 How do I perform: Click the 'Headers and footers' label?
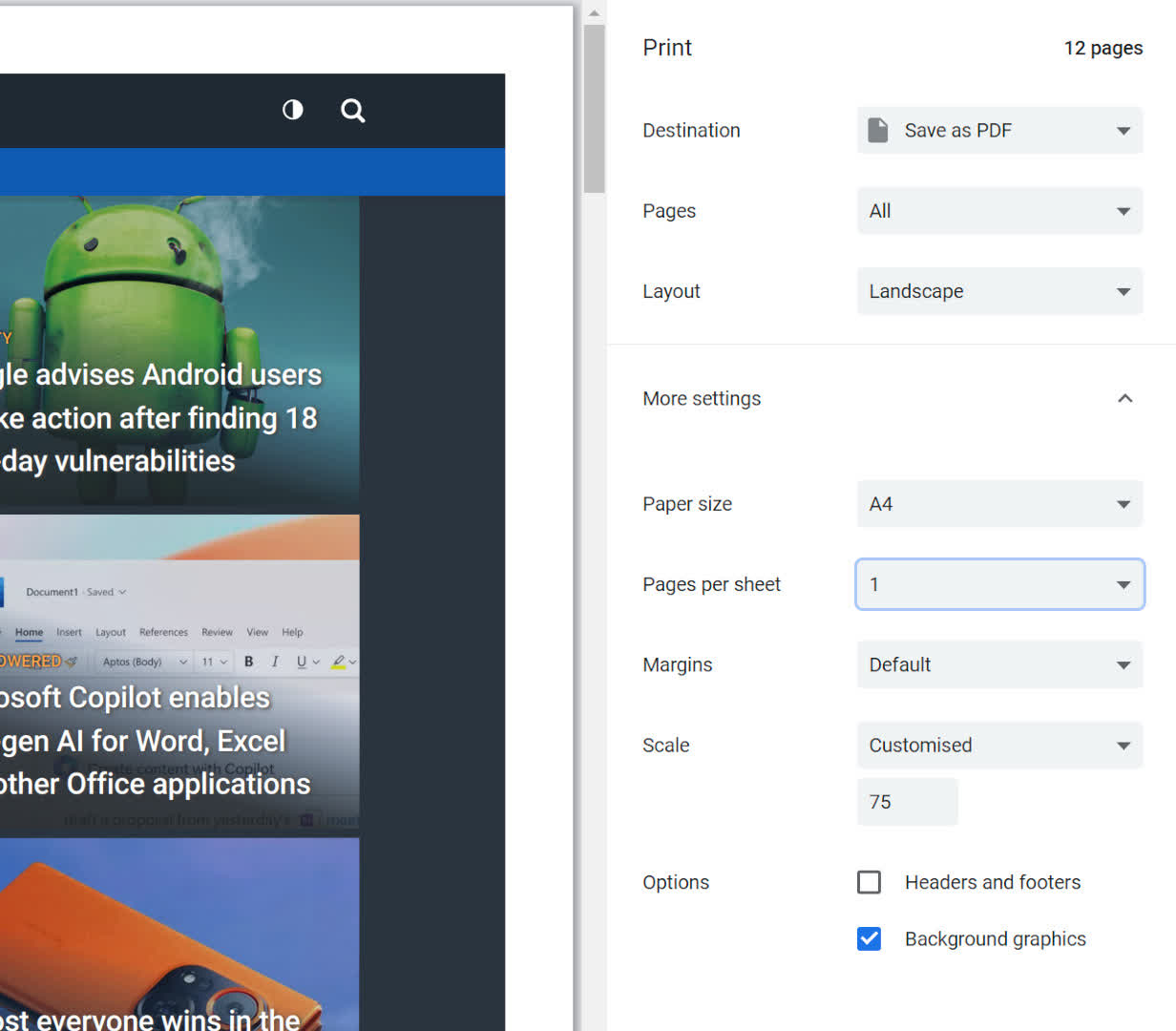click(x=993, y=882)
